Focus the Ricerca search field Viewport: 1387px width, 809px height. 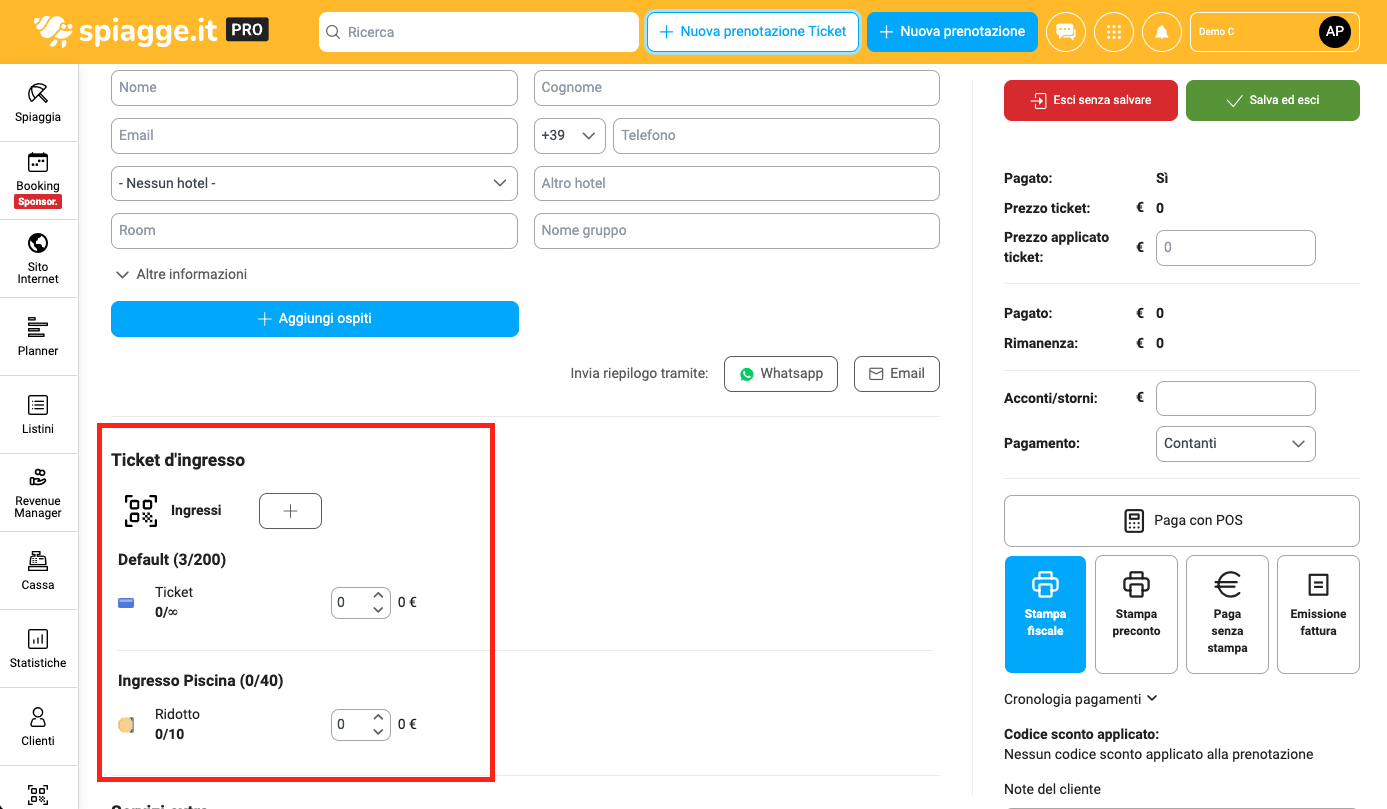pyautogui.click(x=479, y=32)
